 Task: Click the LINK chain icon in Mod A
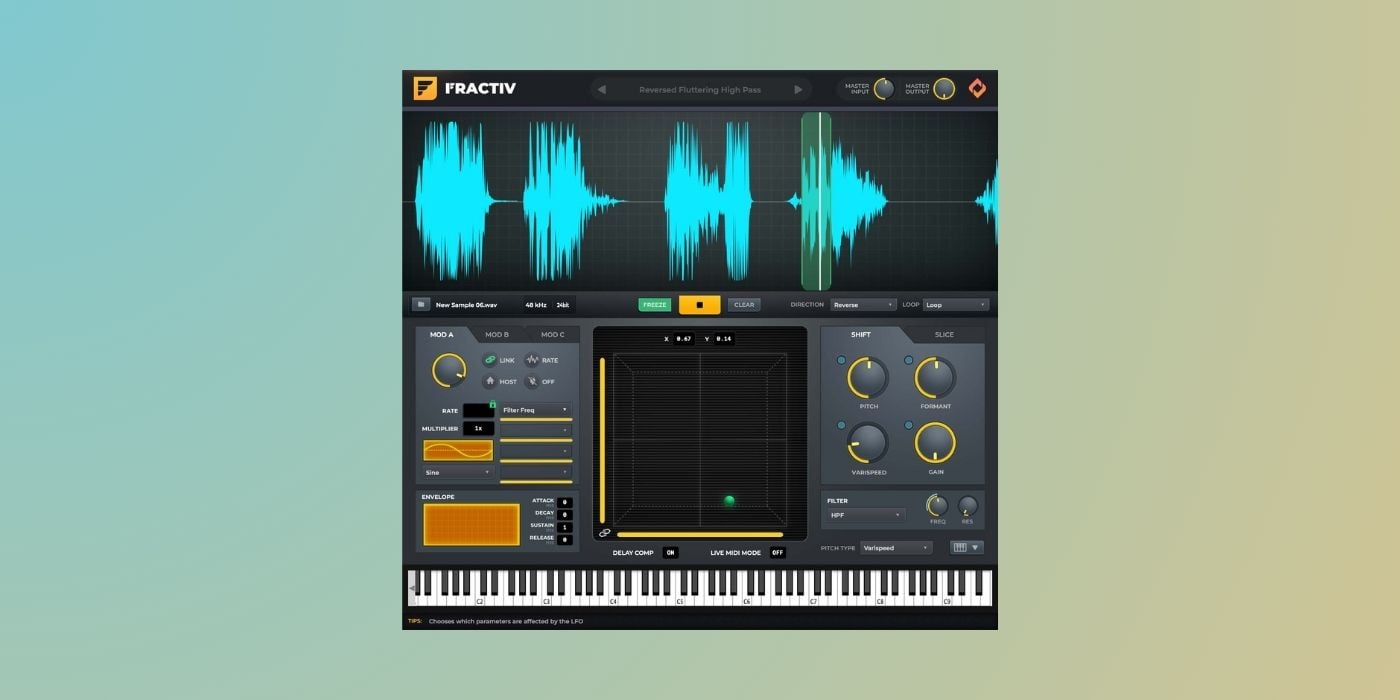click(x=490, y=360)
